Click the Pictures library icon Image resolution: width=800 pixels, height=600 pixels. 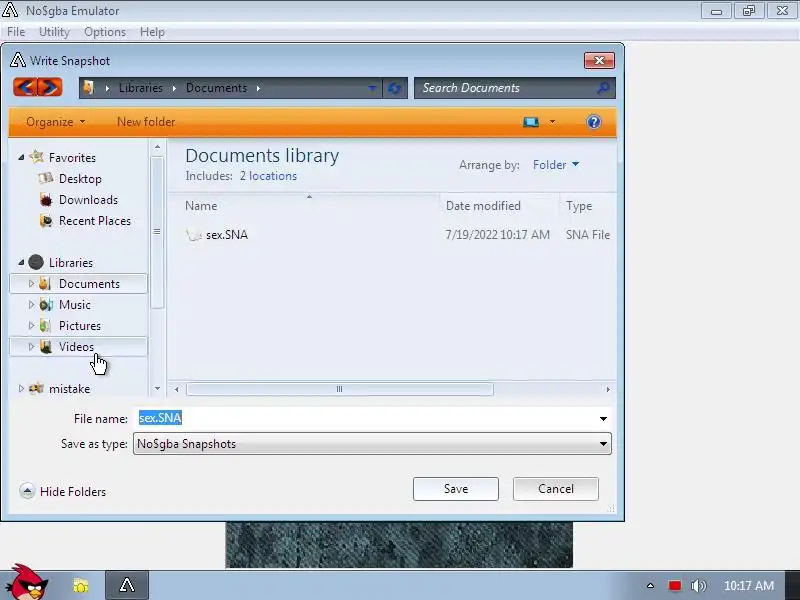45,326
